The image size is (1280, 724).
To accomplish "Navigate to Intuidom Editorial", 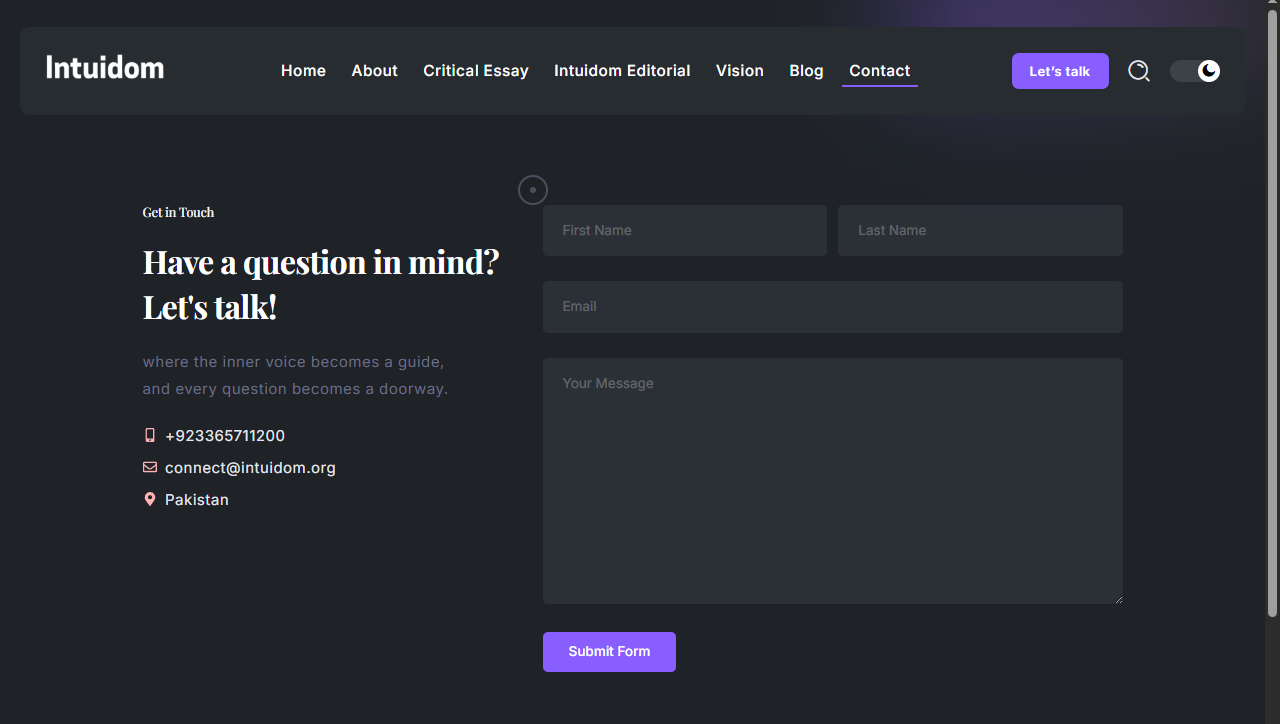I will click(622, 71).
